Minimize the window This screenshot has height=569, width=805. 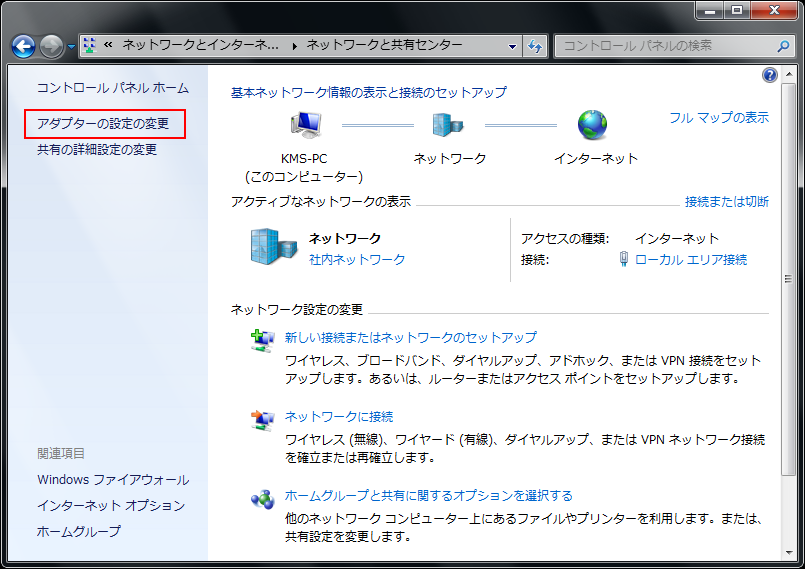click(x=710, y=10)
